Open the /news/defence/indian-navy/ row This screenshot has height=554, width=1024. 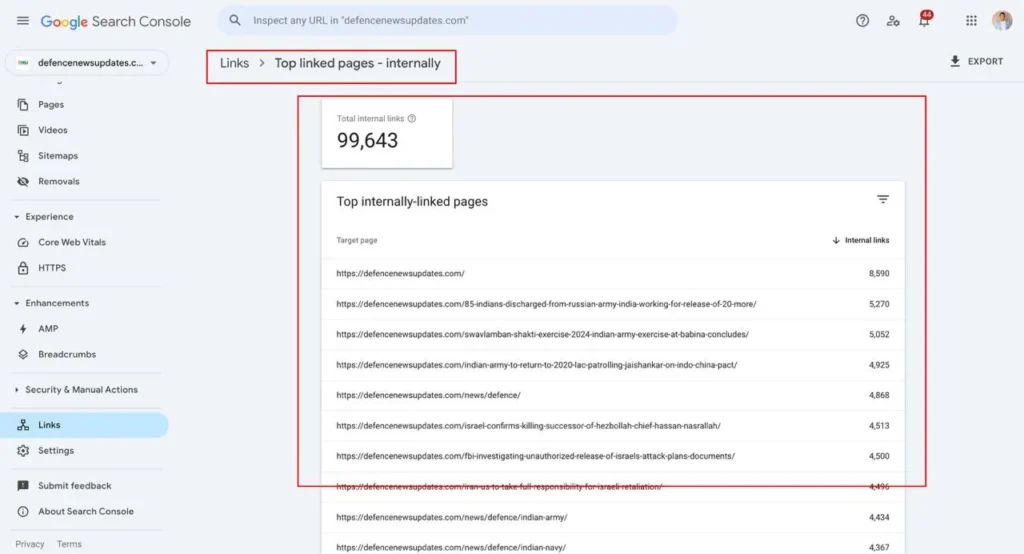(613, 546)
